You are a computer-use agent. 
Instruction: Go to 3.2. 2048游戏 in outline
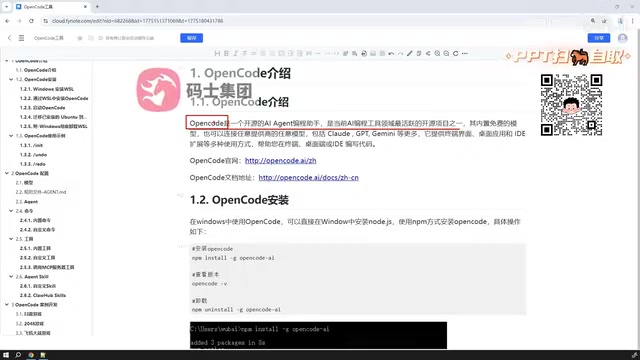pyautogui.click(x=29, y=324)
